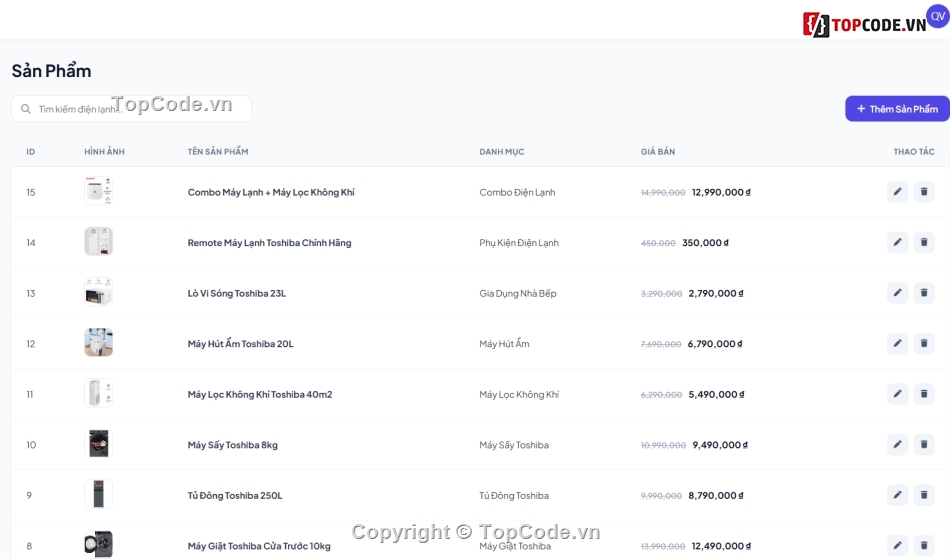This screenshot has width=950, height=559.
Task: Click category Phụ Kiện Điện Lạnh
Action: click(519, 242)
